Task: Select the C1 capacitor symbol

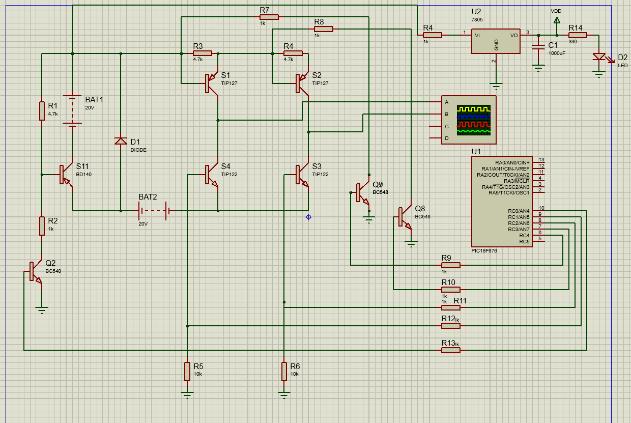Action: pyautogui.click(x=538, y=49)
